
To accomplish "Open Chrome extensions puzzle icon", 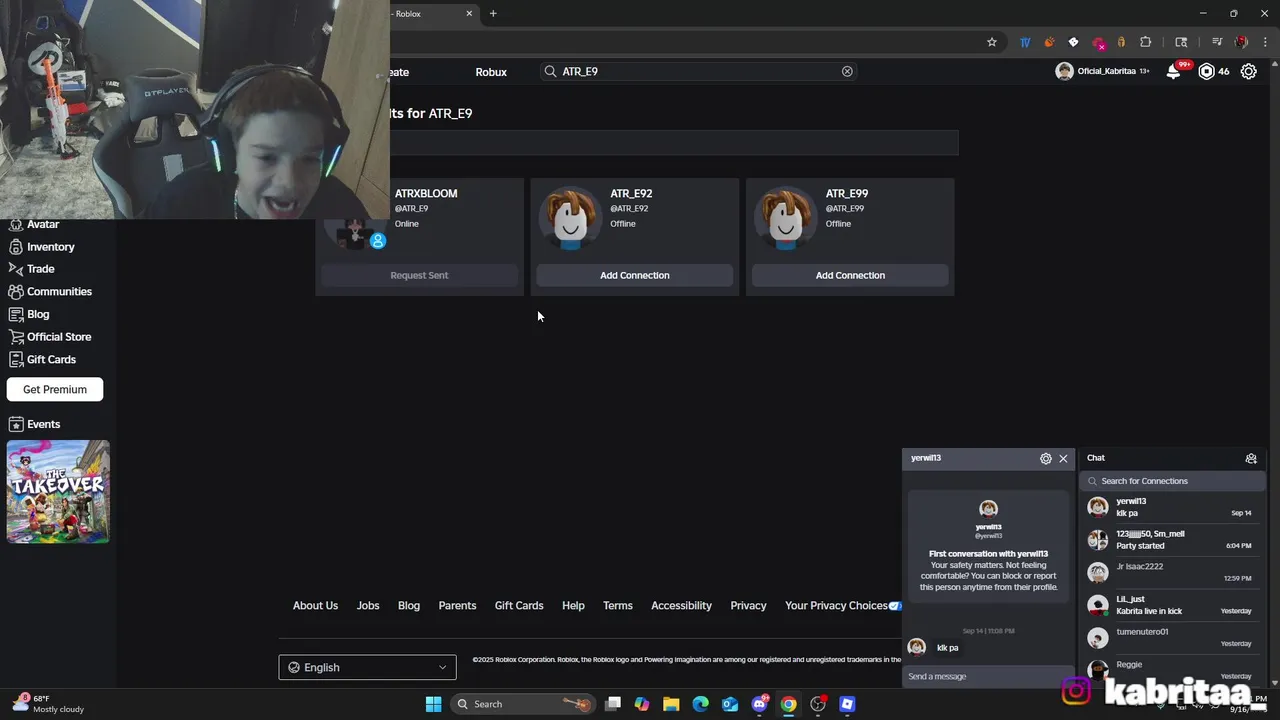I will point(1146,42).
